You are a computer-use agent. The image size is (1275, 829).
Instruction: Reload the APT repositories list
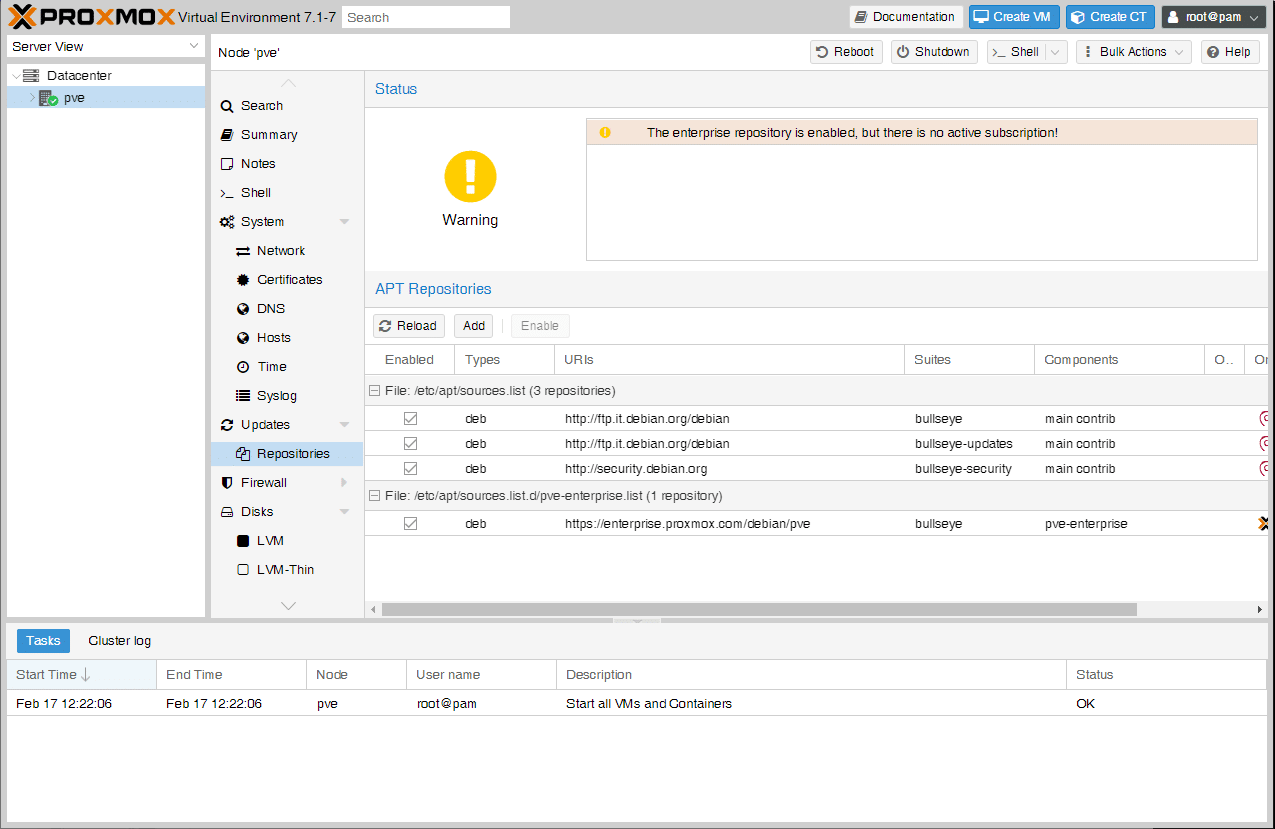click(x=409, y=326)
